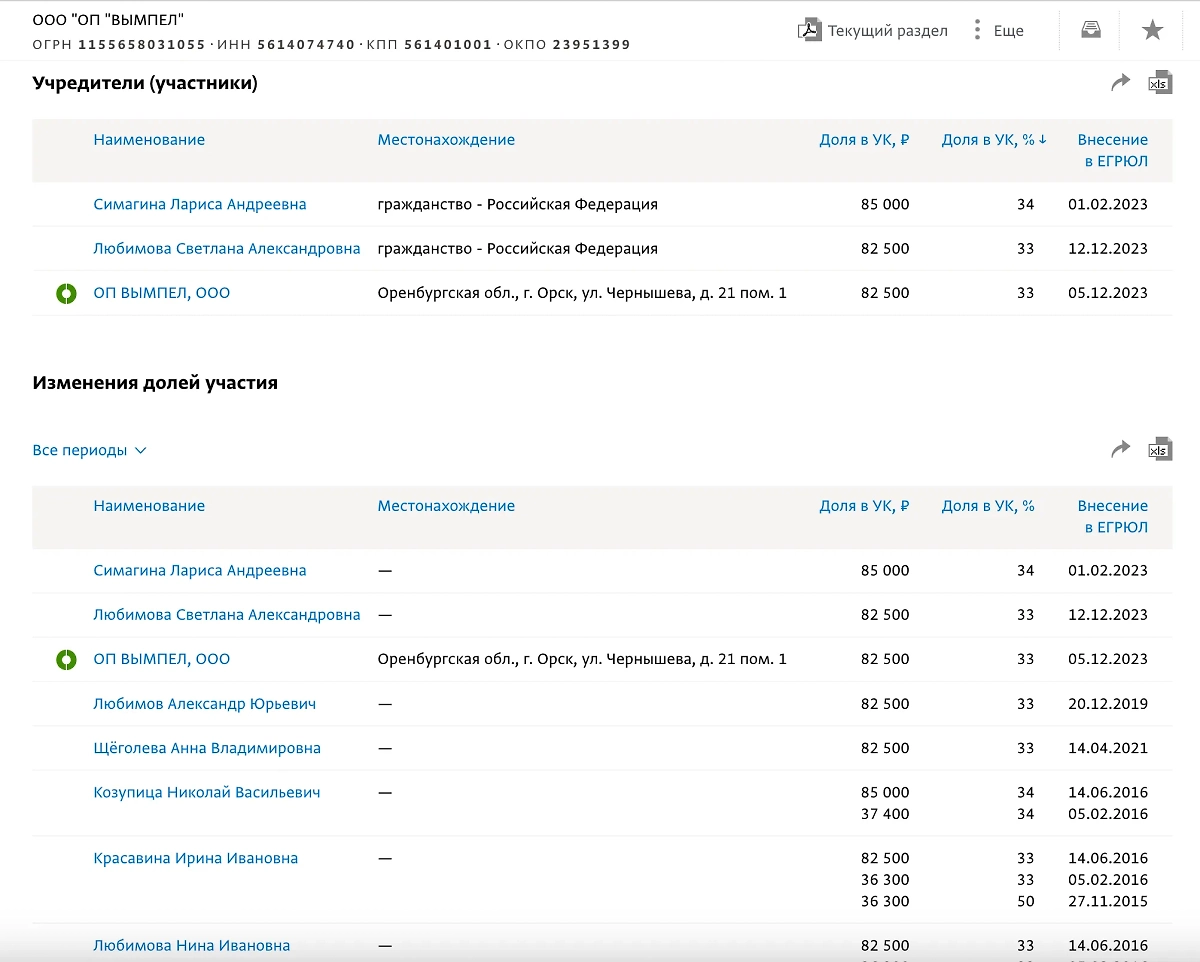Click the share arrow above Изменения долей participation table
Screen dimensions: 1200x962
pyautogui.click(x=1120, y=449)
